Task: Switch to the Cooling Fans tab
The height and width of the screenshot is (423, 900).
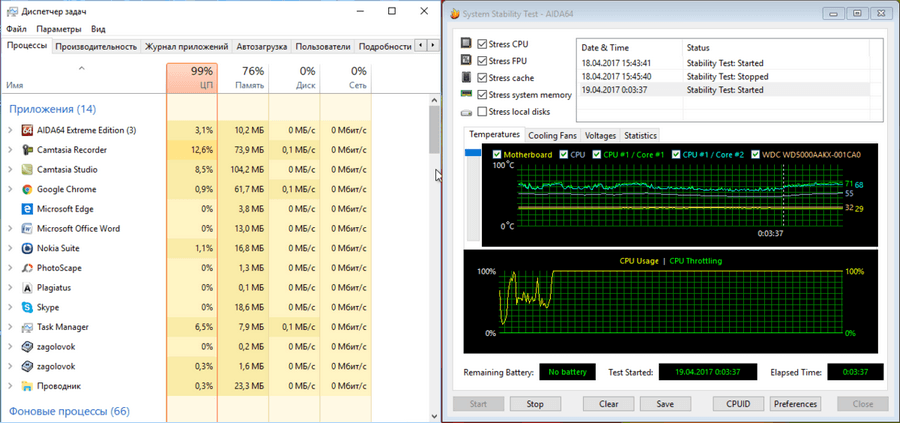Action: (552, 135)
